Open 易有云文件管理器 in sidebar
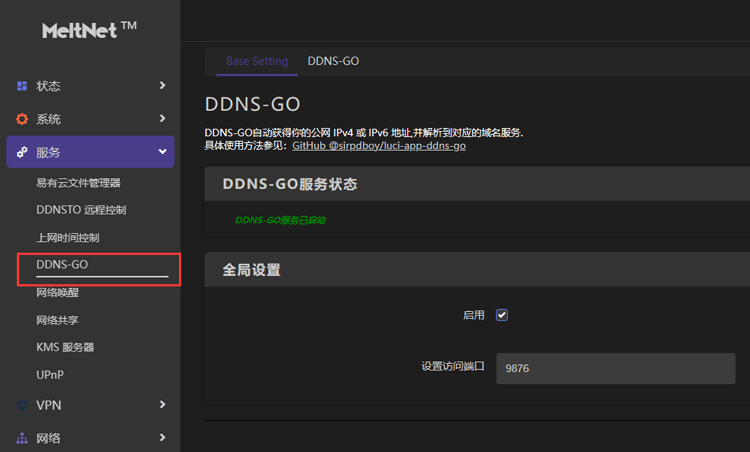 [x=78, y=183]
